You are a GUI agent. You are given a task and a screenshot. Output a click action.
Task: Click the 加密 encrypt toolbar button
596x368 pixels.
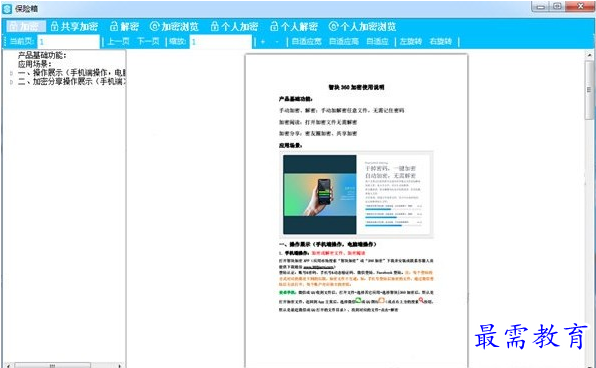(26, 27)
